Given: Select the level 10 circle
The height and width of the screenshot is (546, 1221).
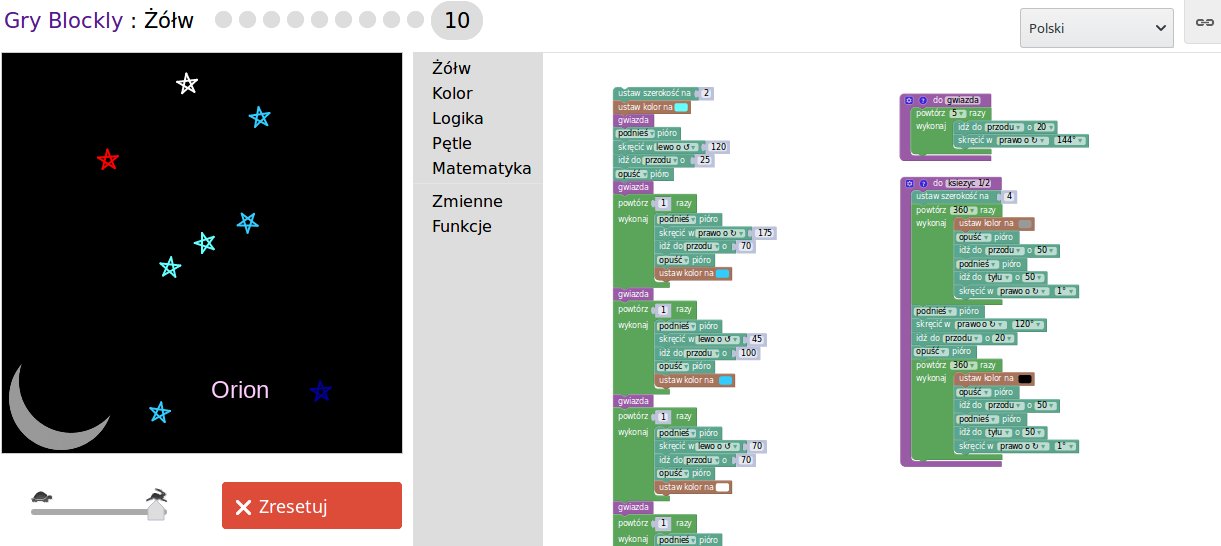Looking at the screenshot, I should coord(456,21).
